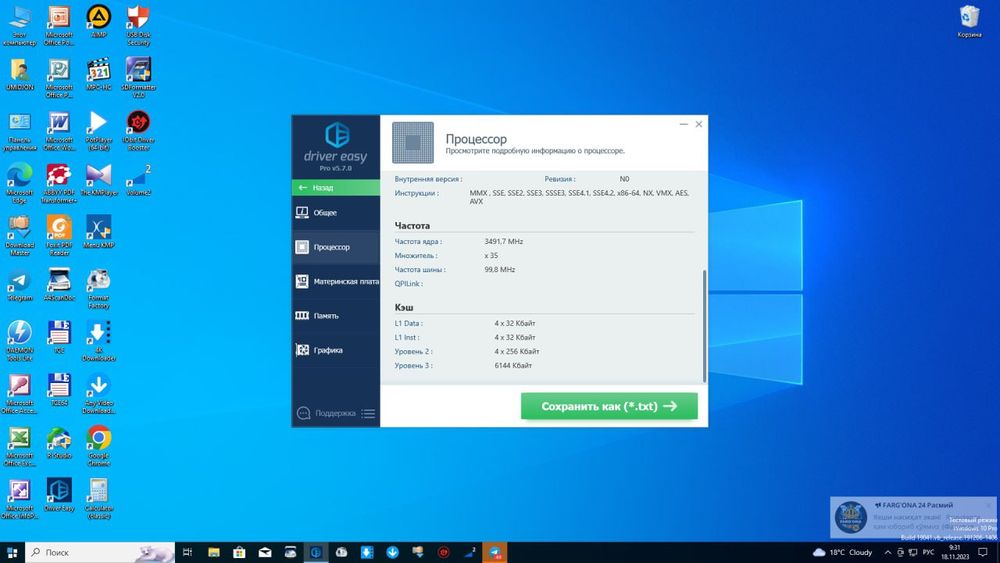
Task: Click the vertical scrollbar in processor details
Action: pos(704,325)
